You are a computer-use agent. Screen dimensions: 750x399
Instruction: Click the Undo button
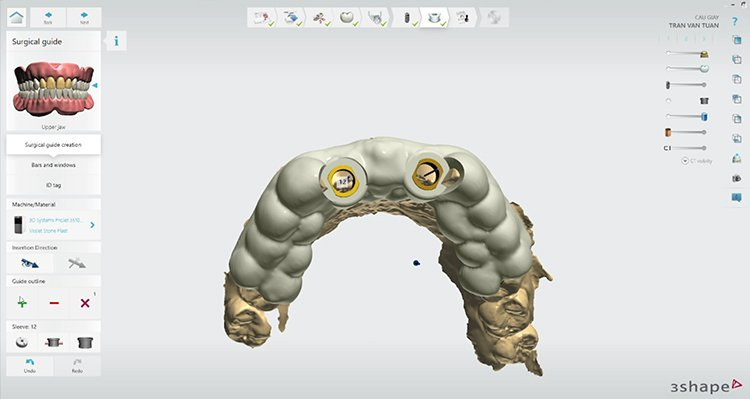pos(30,366)
